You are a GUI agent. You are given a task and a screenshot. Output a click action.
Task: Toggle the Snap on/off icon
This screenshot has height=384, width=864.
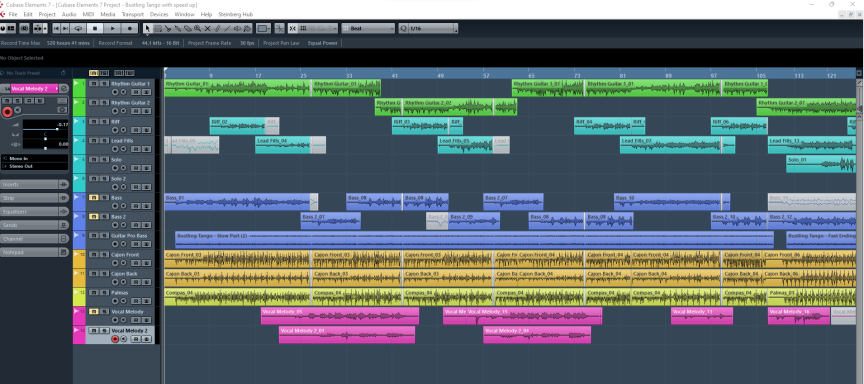click(292, 28)
